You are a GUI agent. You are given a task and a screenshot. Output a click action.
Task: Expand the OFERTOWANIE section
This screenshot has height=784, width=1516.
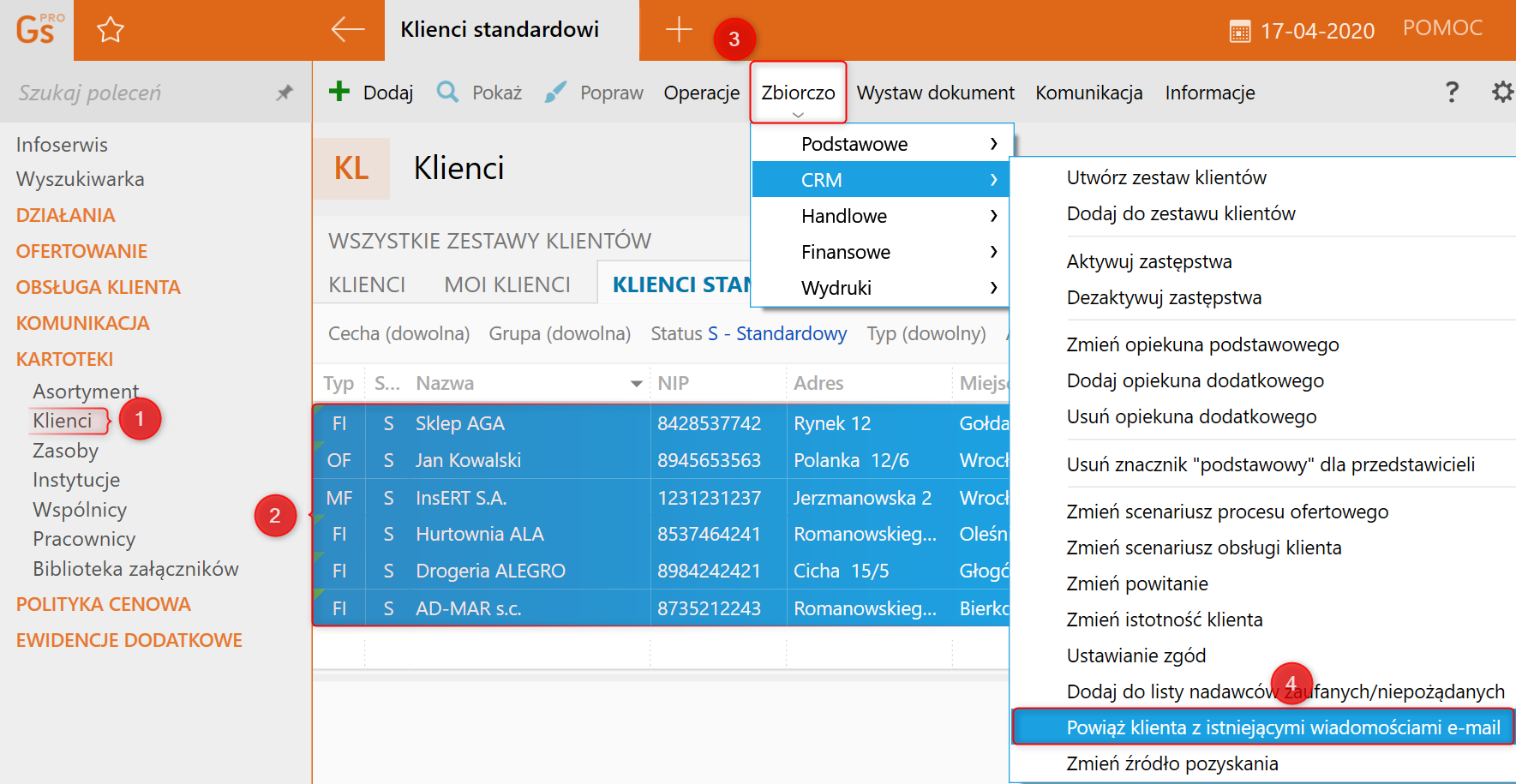pos(81,251)
